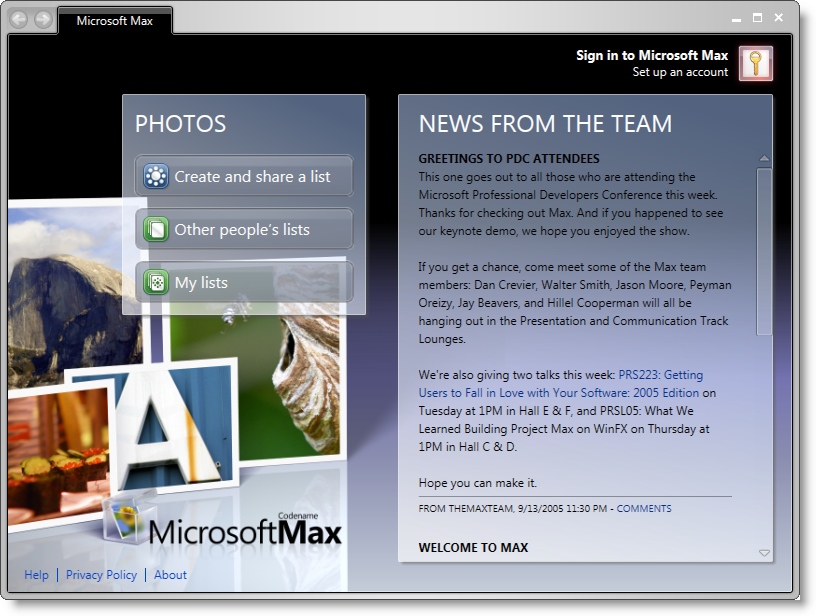Screen dimensions: 816x616
Task: Open the Help link
Action: (x=36, y=575)
